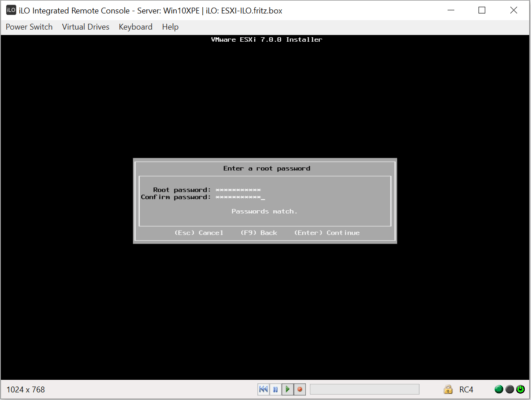
Task: Open the Keyboard menu
Action: (x=135, y=27)
